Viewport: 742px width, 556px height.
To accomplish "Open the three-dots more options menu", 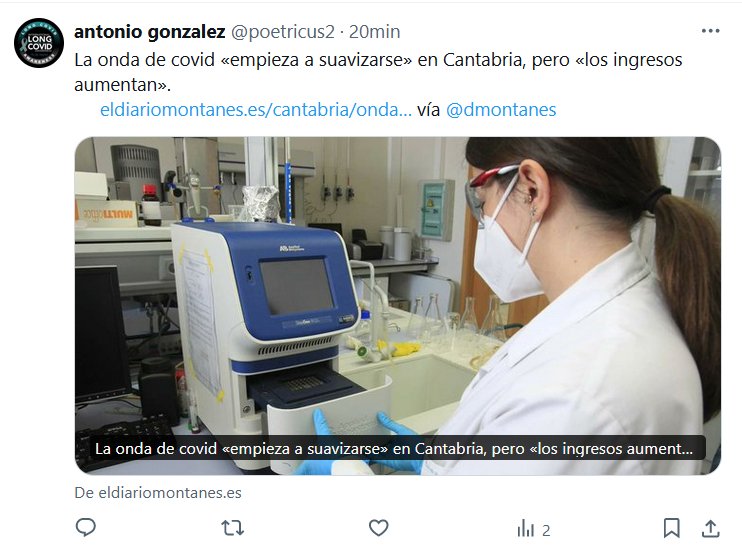I will click(710, 31).
